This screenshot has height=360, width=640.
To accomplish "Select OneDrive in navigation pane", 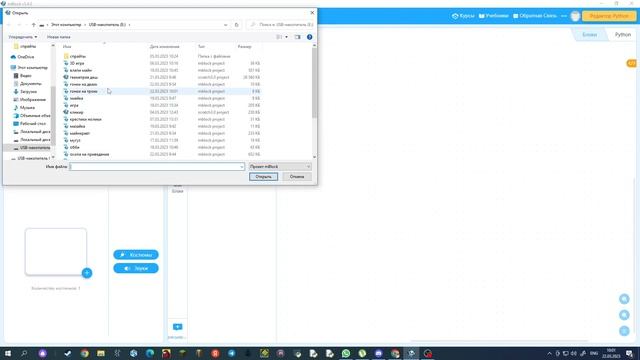I will point(26,57).
